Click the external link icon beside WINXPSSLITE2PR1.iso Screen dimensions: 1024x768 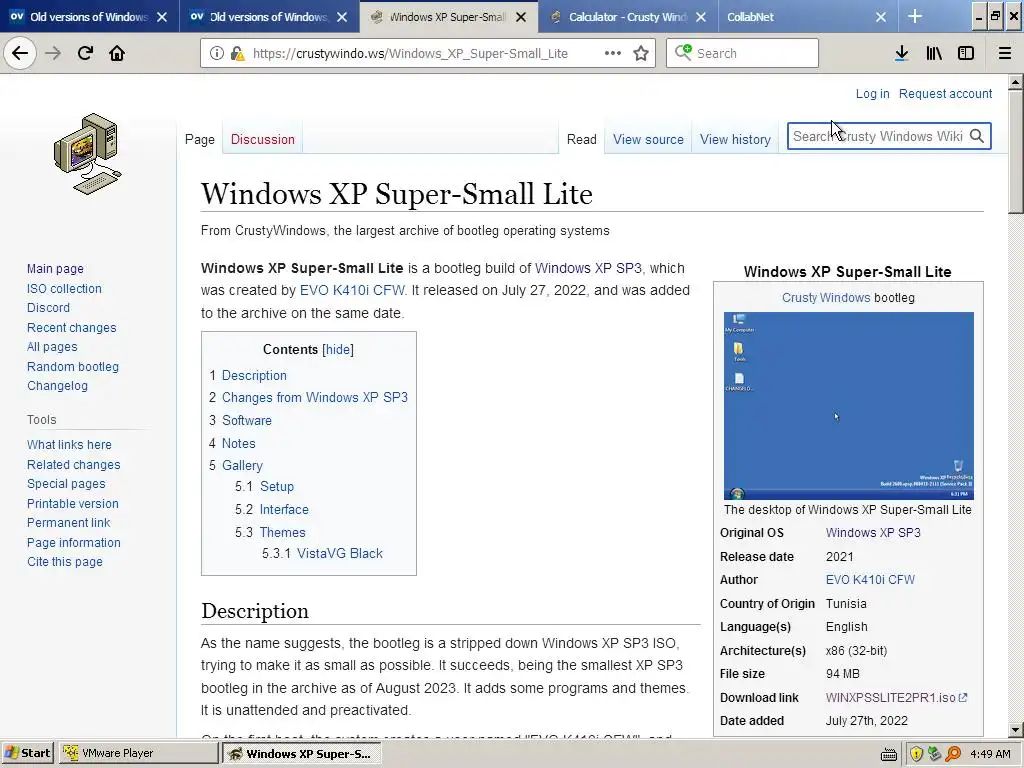coord(963,697)
